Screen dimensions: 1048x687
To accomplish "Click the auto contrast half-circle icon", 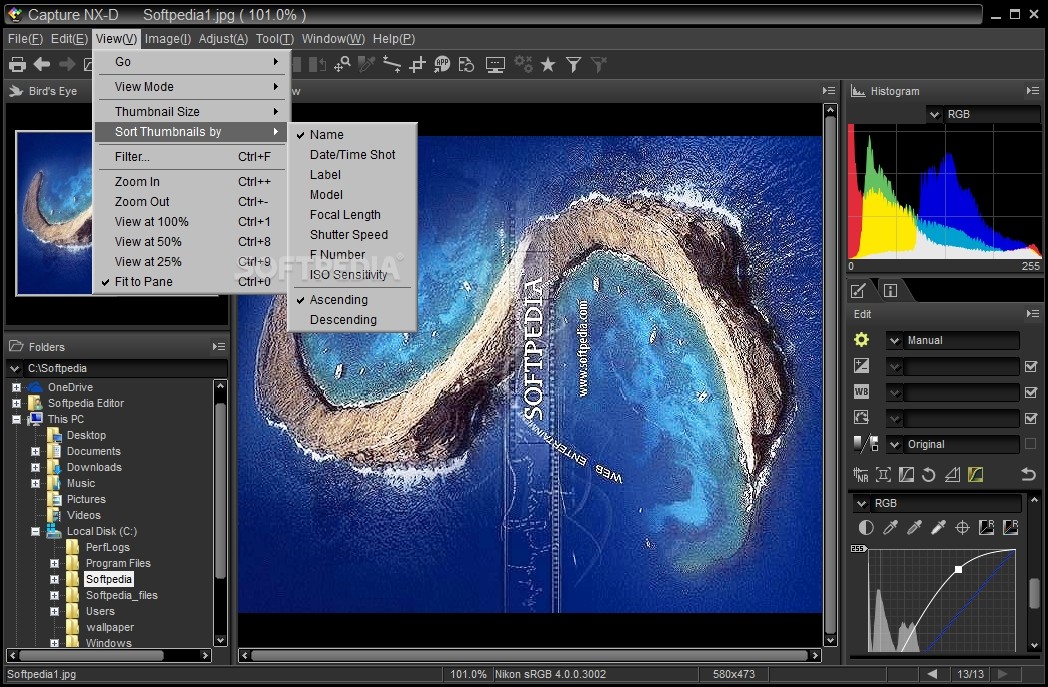I will pos(866,528).
